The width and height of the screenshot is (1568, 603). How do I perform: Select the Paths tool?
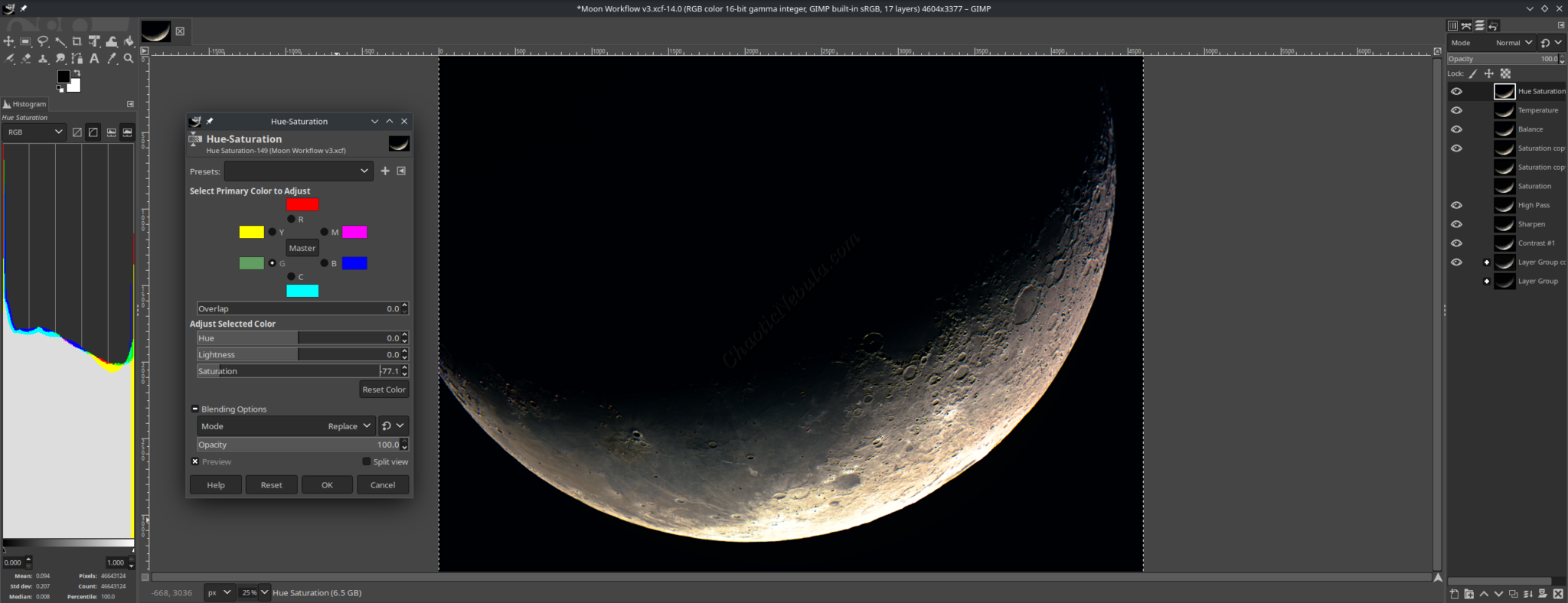(x=77, y=58)
